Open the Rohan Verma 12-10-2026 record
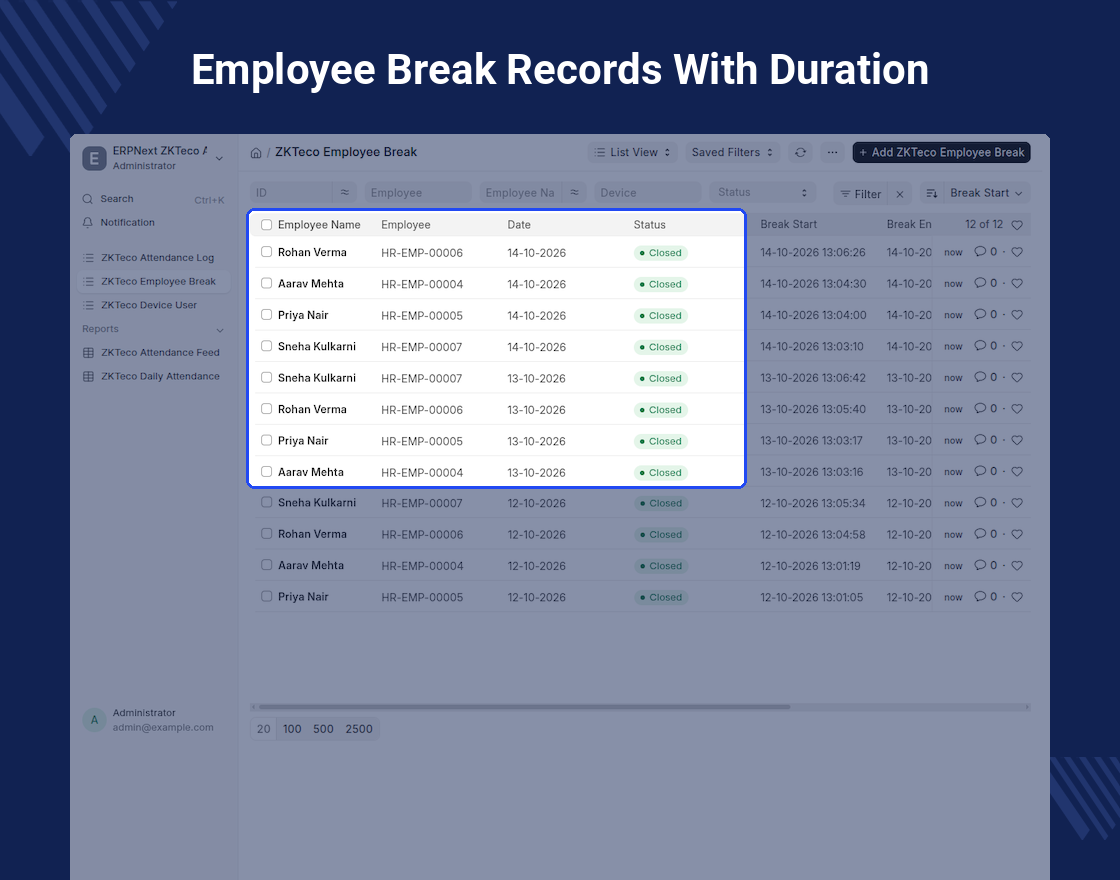The height and width of the screenshot is (880, 1120). point(312,534)
